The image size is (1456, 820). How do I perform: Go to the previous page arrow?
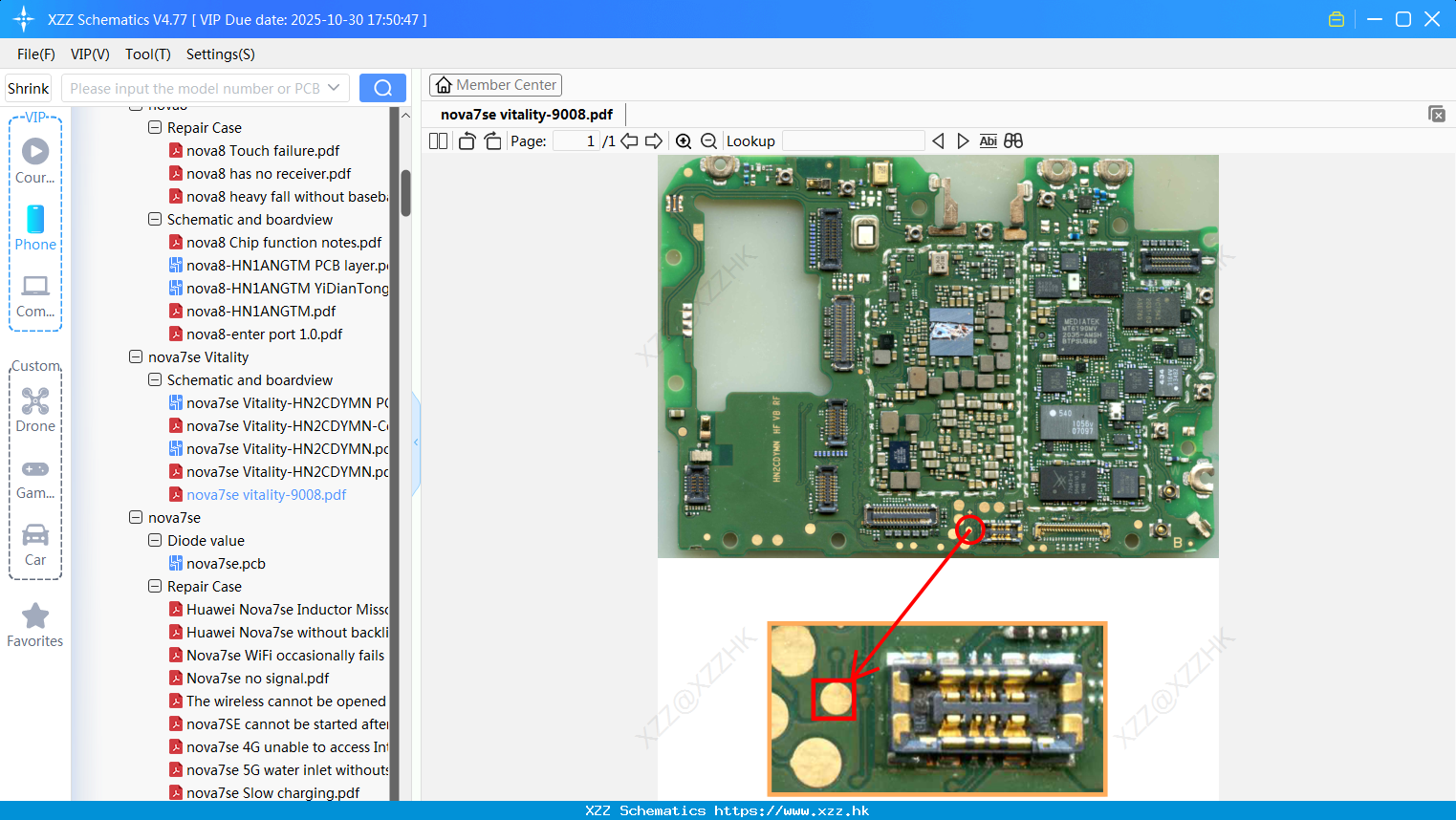pyautogui.click(x=629, y=141)
